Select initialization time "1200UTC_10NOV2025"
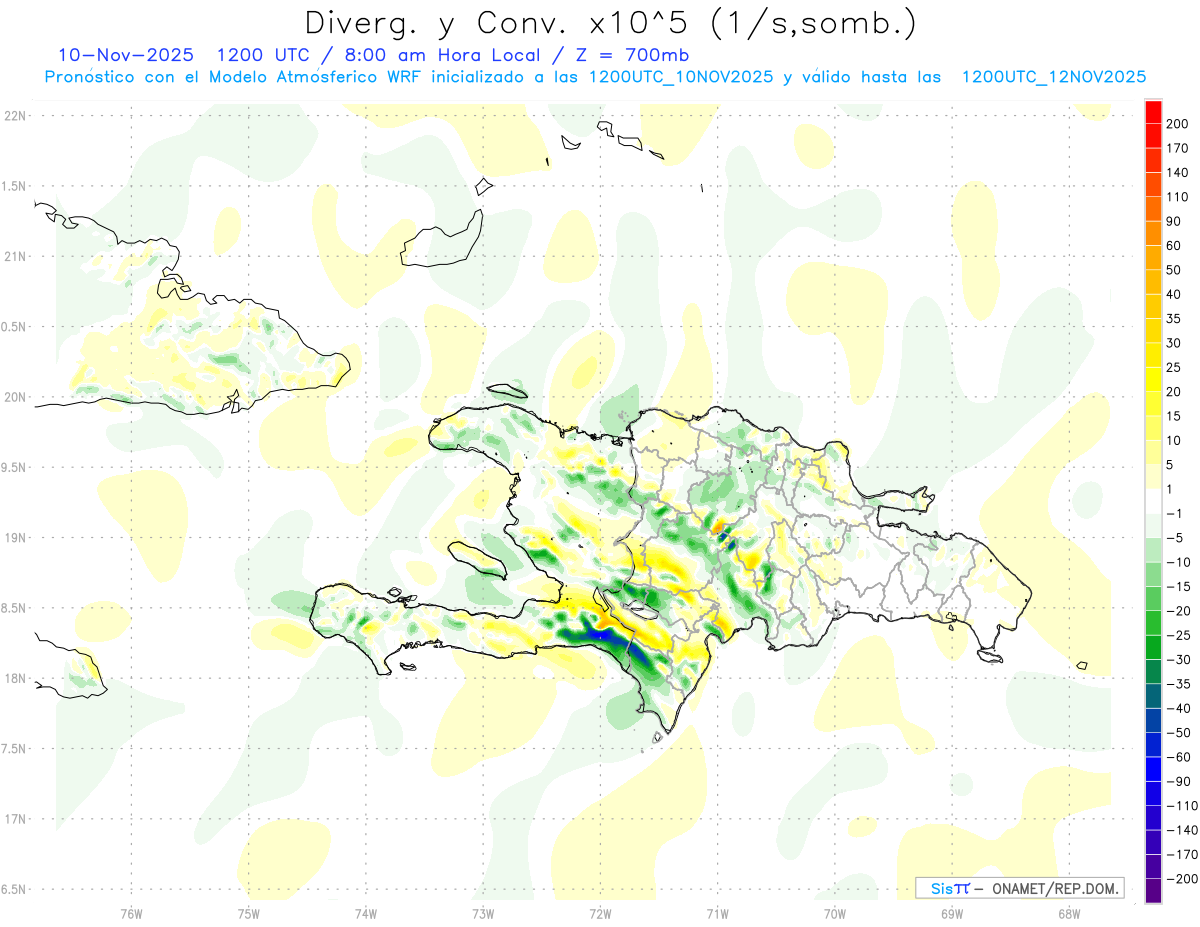This screenshot has height=927, width=1200. coord(680,77)
